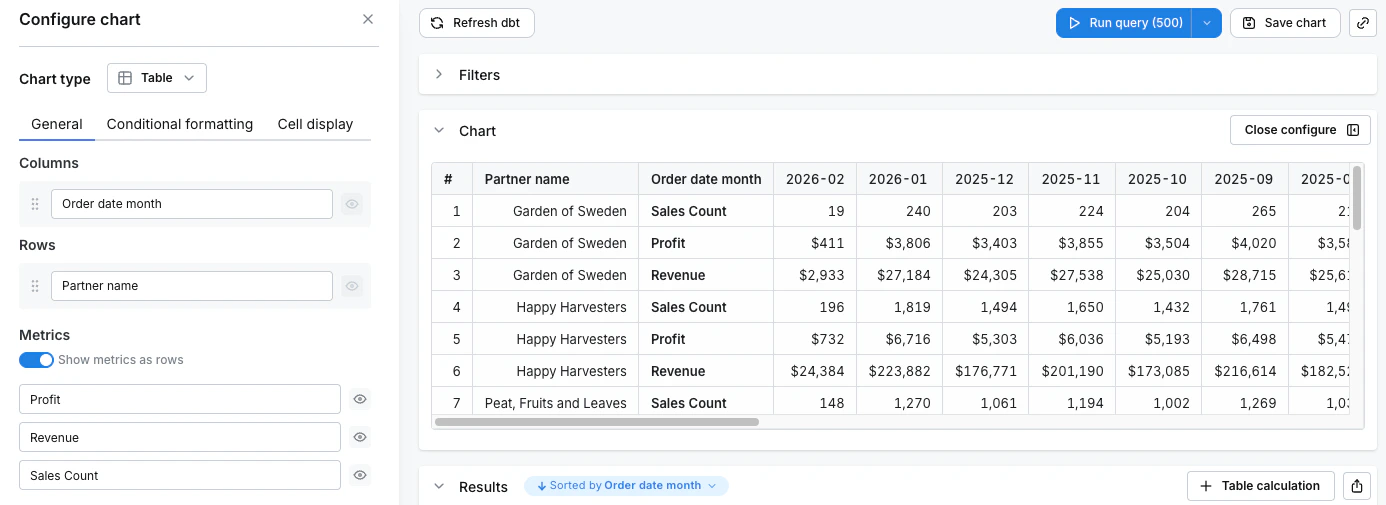
Task: Toggle visibility of Order date month column
Action: (x=352, y=204)
